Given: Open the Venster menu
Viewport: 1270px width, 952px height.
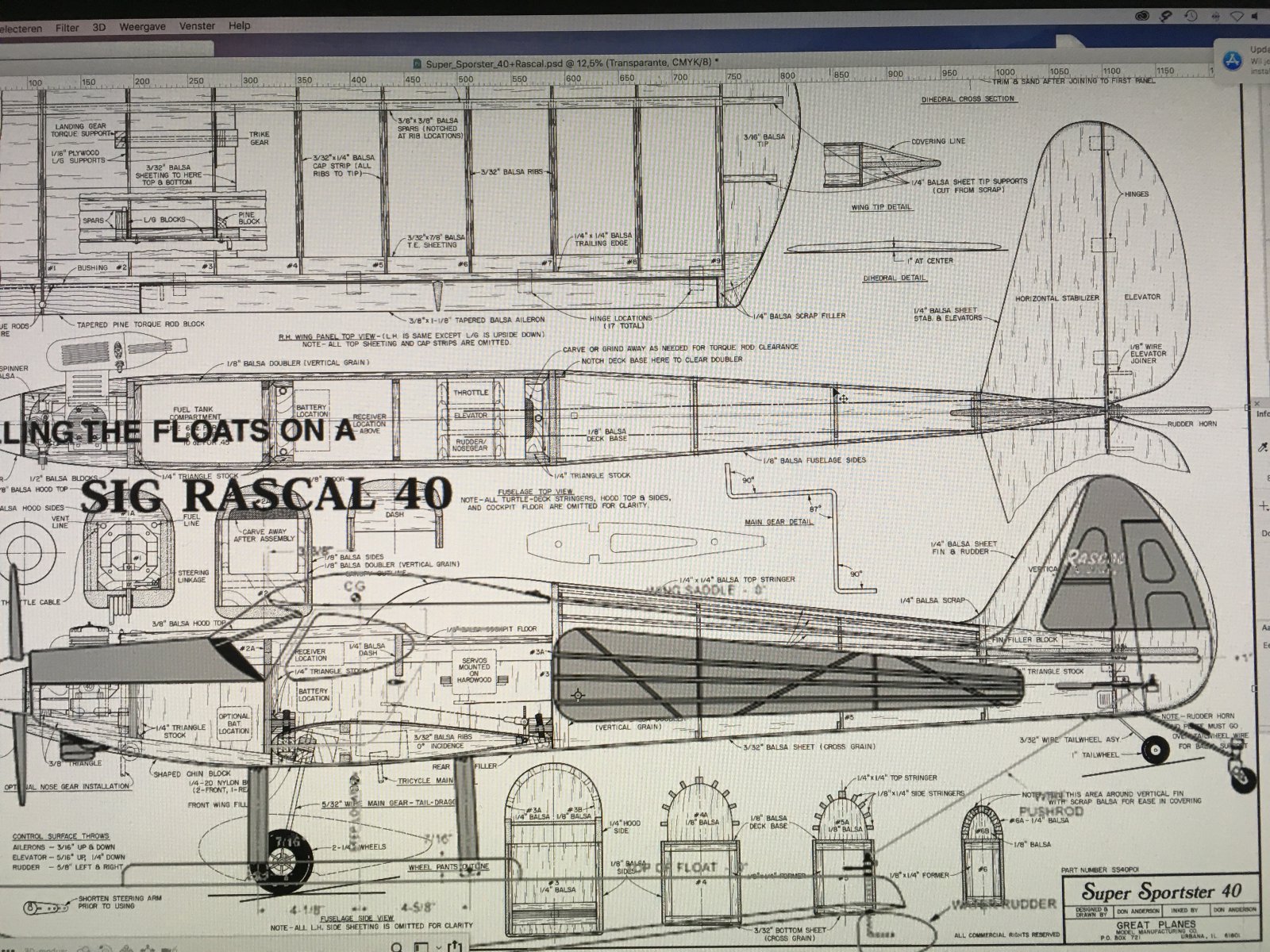Looking at the screenshot, I should (197, 25).
